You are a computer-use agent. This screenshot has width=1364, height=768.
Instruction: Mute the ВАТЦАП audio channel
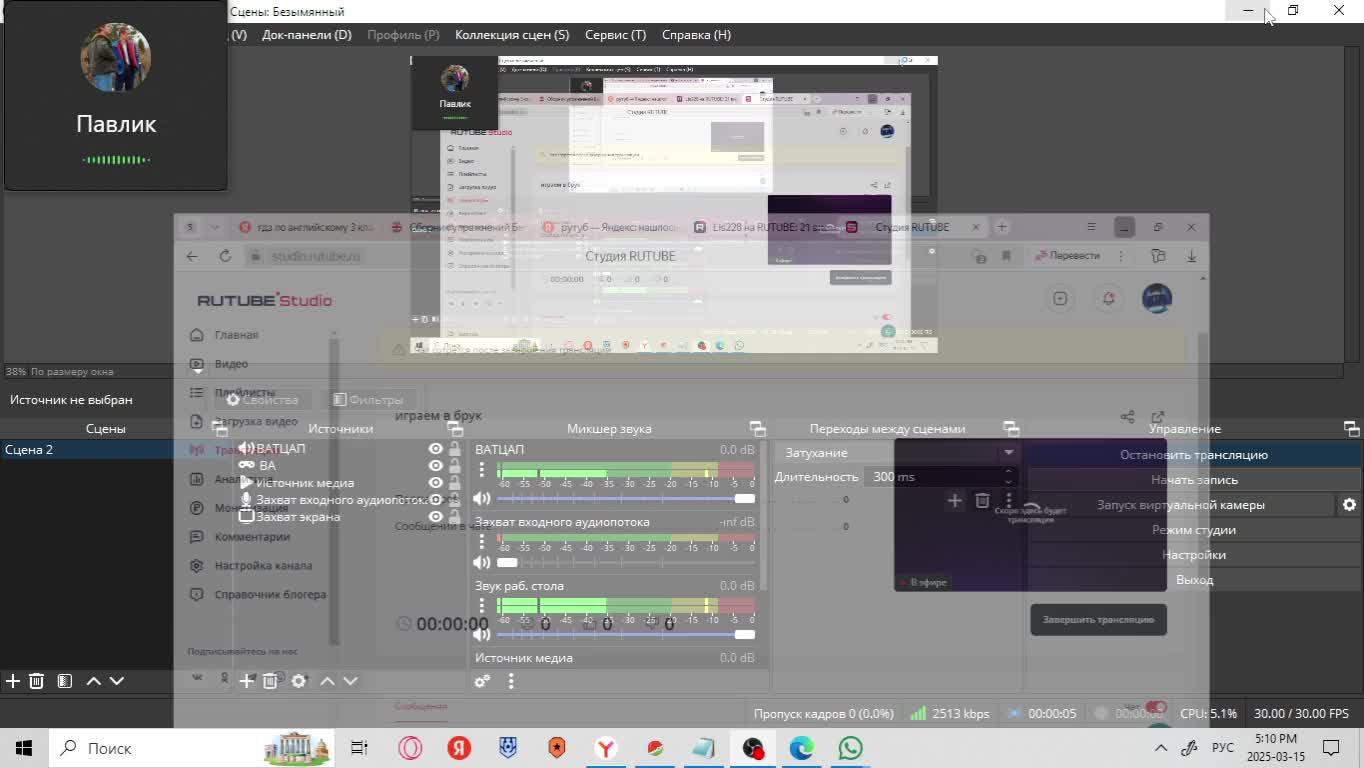tap(482, 498)
